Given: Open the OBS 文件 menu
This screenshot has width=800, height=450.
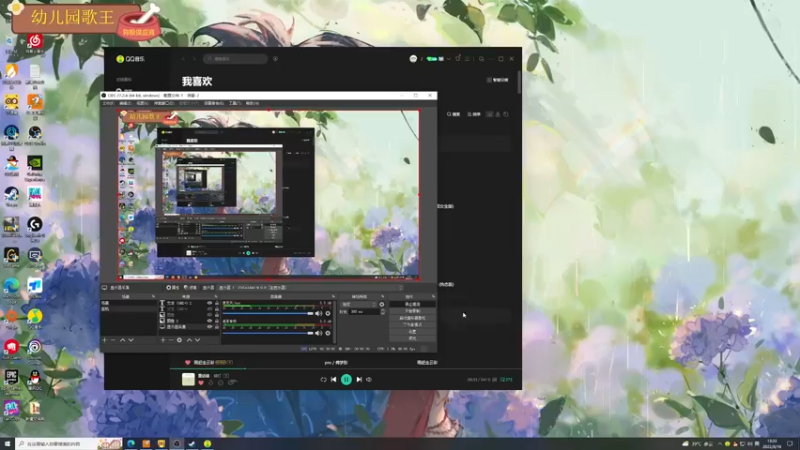Looking at the screenshot, I should (x=108, y=103).
